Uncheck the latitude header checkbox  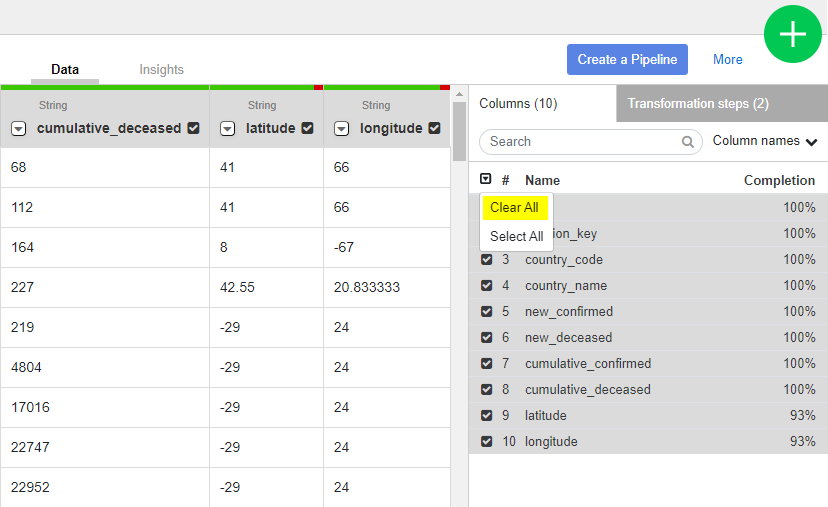(308, 128)
